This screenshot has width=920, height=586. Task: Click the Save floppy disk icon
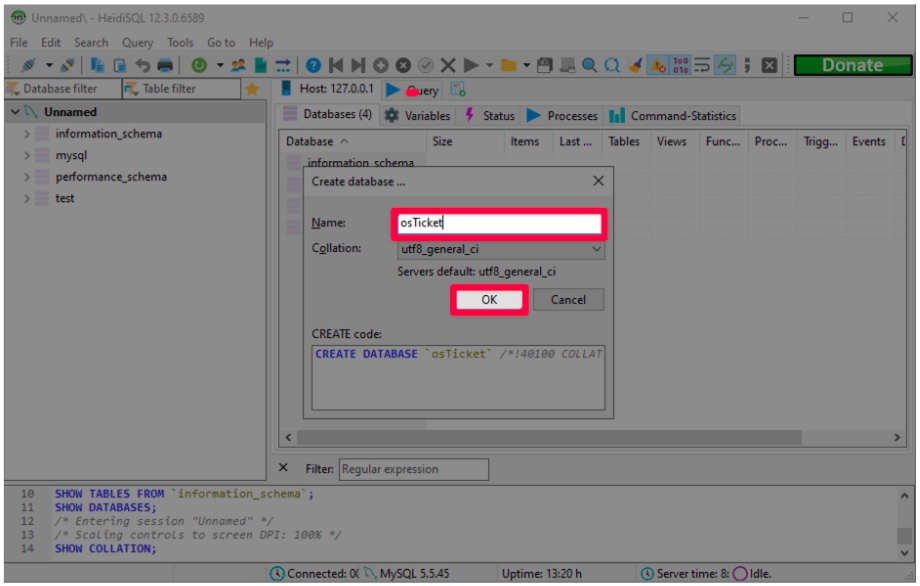[x=544, y=65]
